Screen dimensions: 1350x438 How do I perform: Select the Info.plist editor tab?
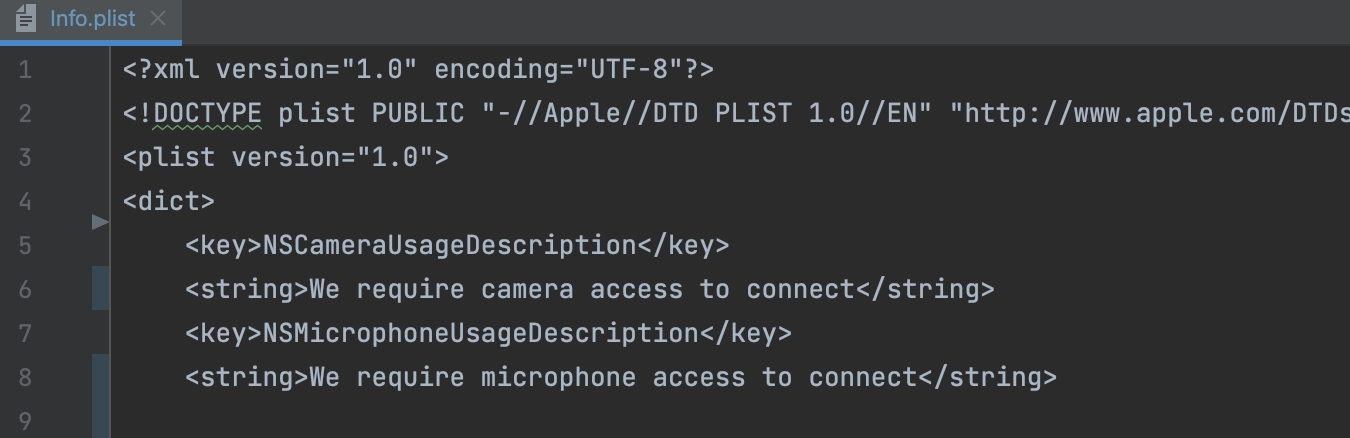(x=92, y=19)
